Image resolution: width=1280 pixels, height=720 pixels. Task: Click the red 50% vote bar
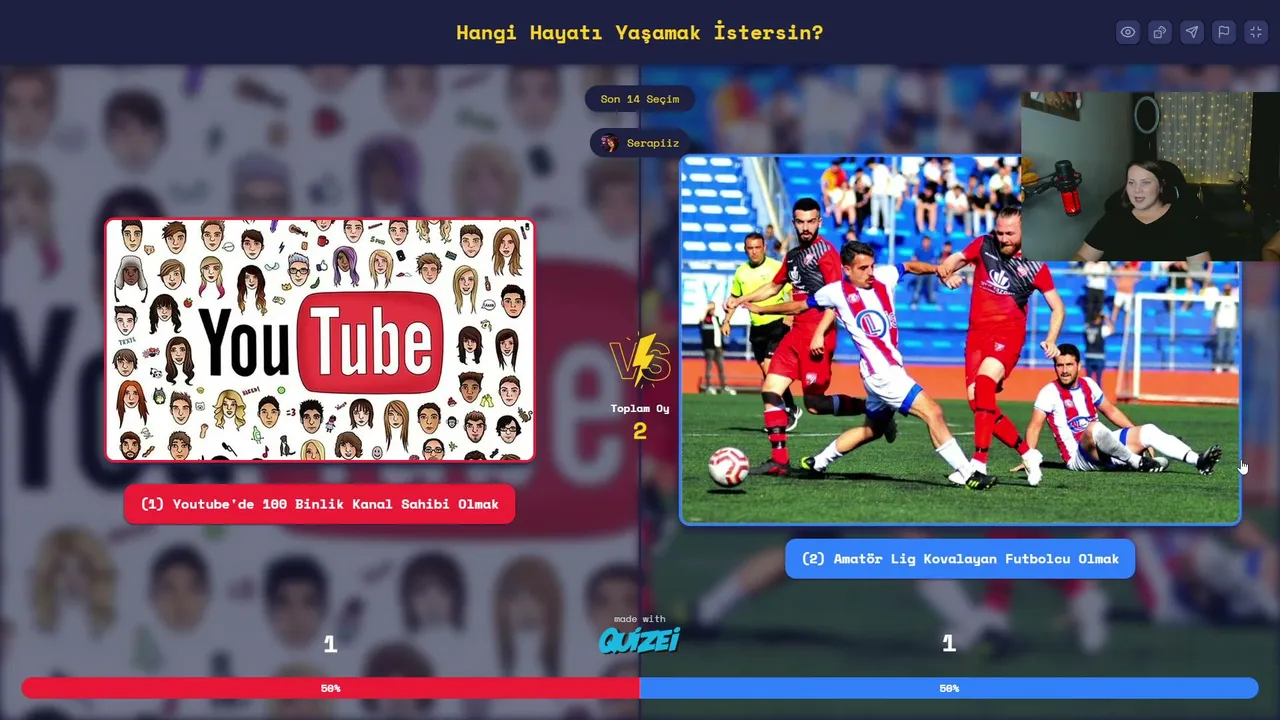coord(330,688)
